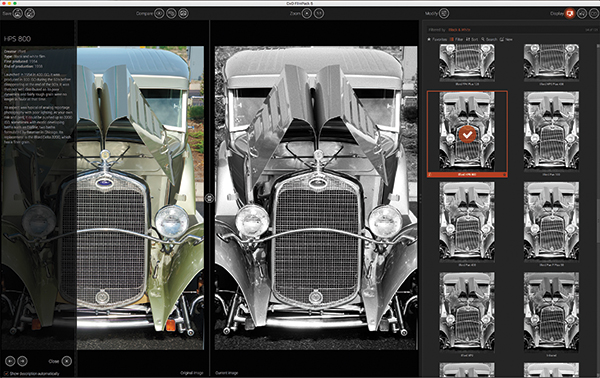Go to next film description arrow
The image size is (600, 378).
tap(23, 361)
